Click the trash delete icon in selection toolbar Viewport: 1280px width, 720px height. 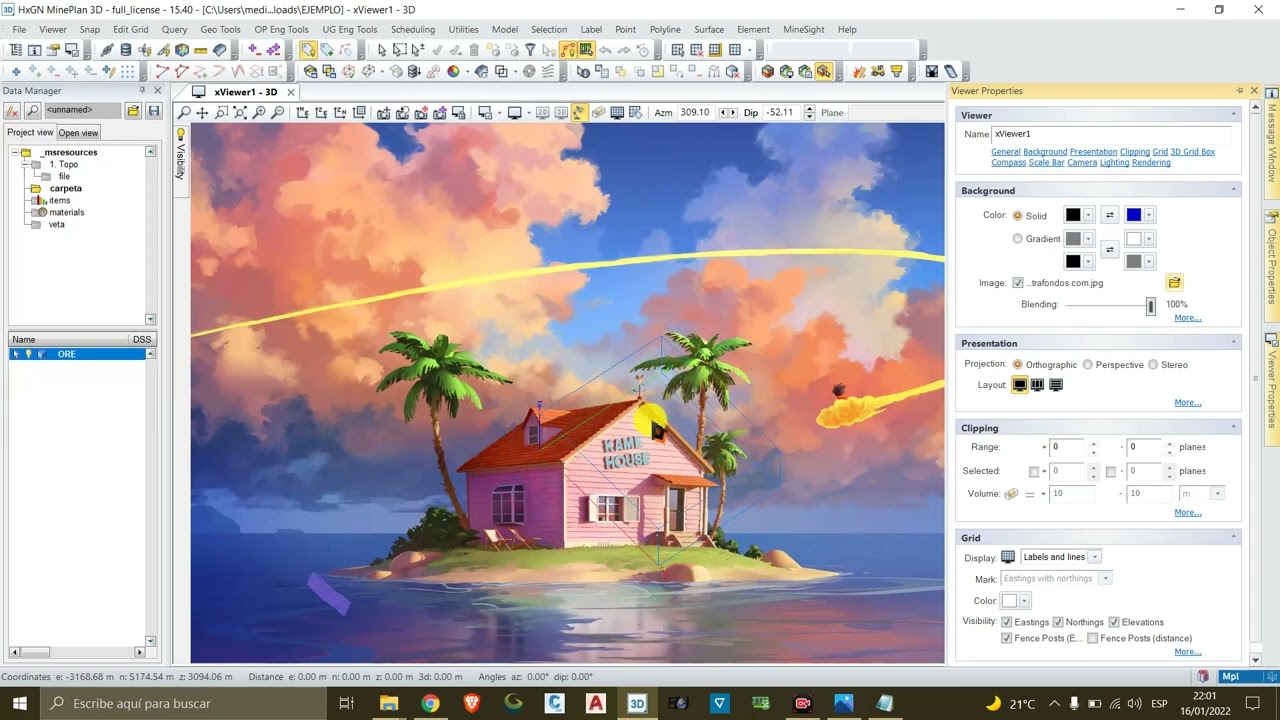(474, 50)
